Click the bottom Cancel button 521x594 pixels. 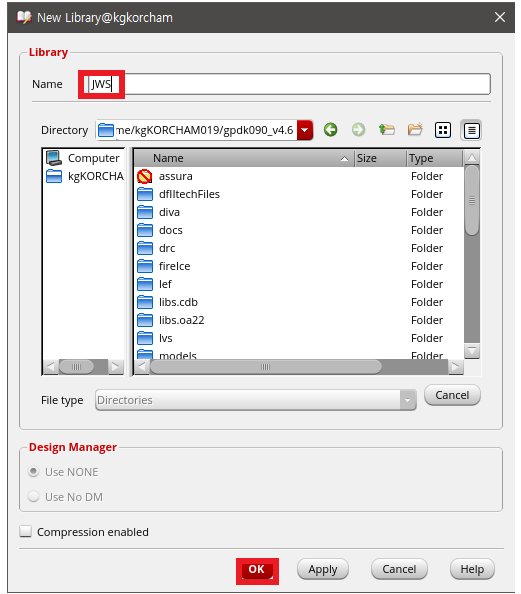click(399, 569)
